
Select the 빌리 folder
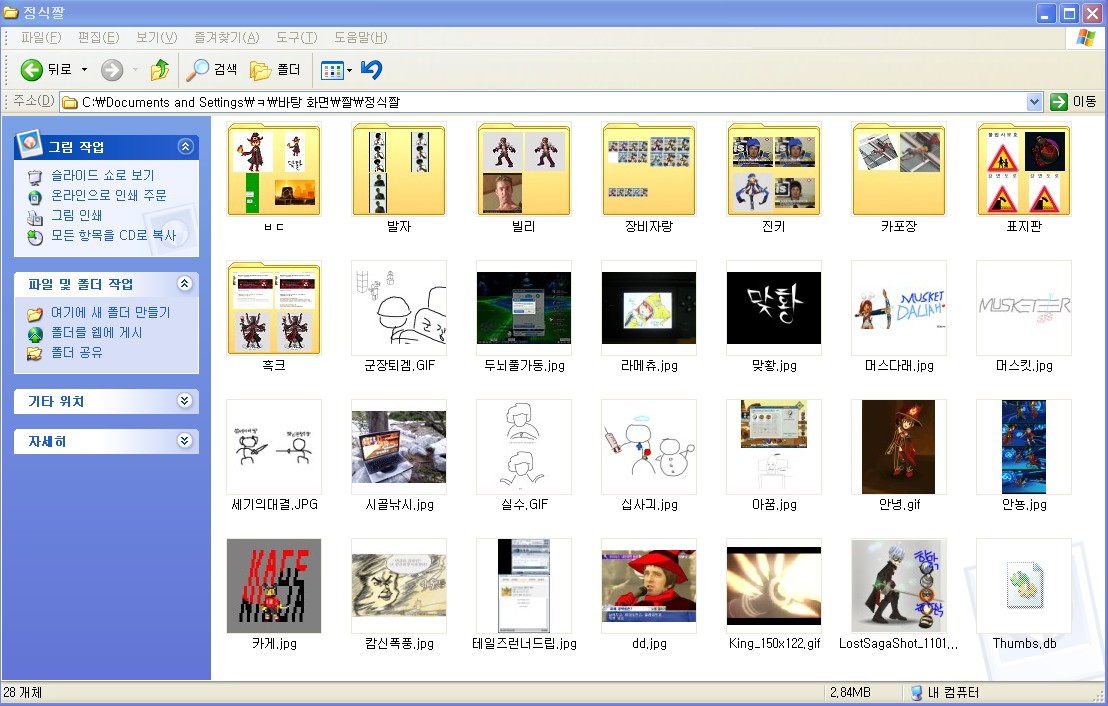524,169
